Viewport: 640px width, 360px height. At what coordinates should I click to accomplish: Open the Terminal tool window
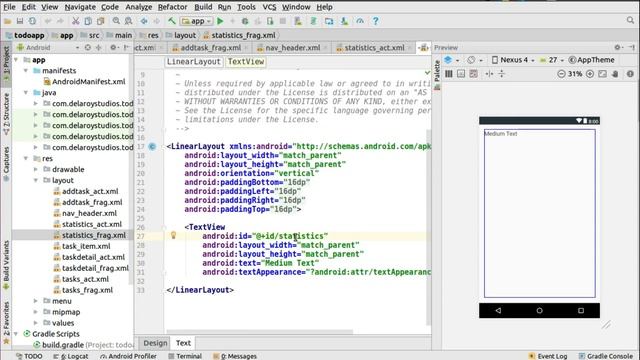[185, 356]
